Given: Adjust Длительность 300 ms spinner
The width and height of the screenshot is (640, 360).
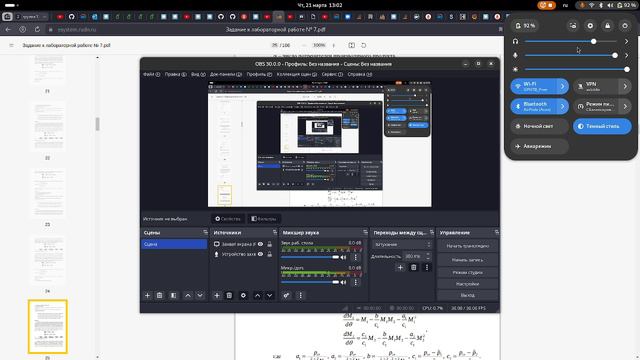Looking at the screenshot, I should (x=417, y=256).
